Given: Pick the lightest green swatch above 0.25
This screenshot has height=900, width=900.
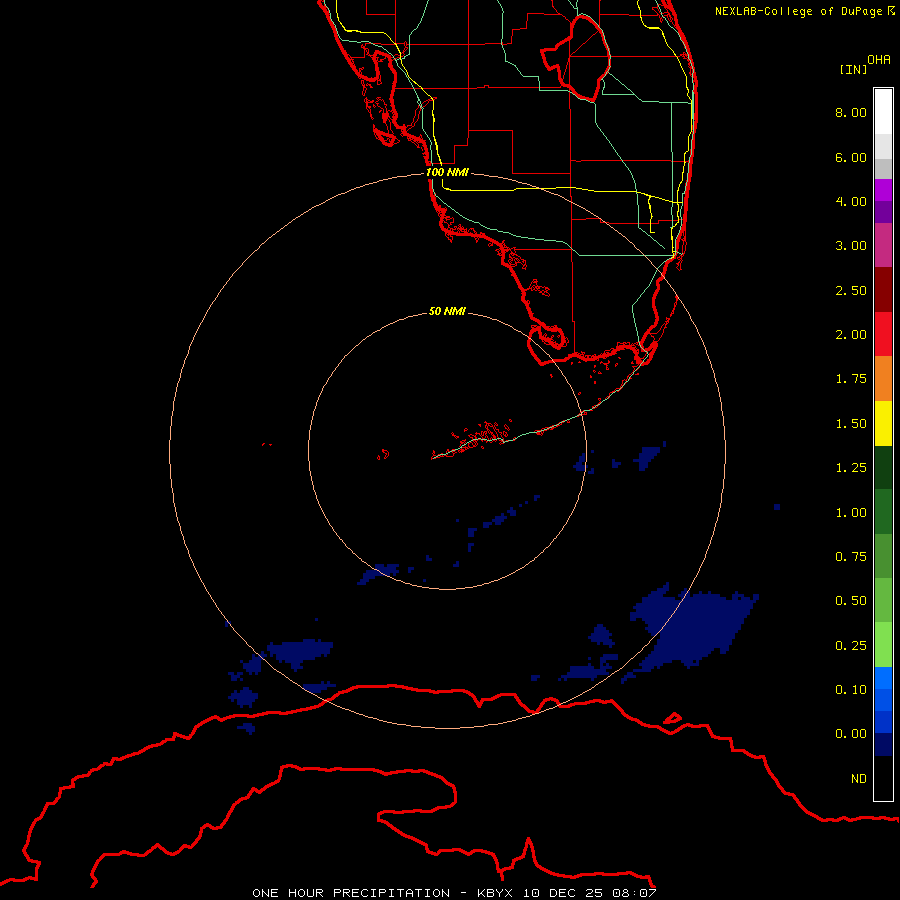Looking at the screenshot, I should (883, 645).
